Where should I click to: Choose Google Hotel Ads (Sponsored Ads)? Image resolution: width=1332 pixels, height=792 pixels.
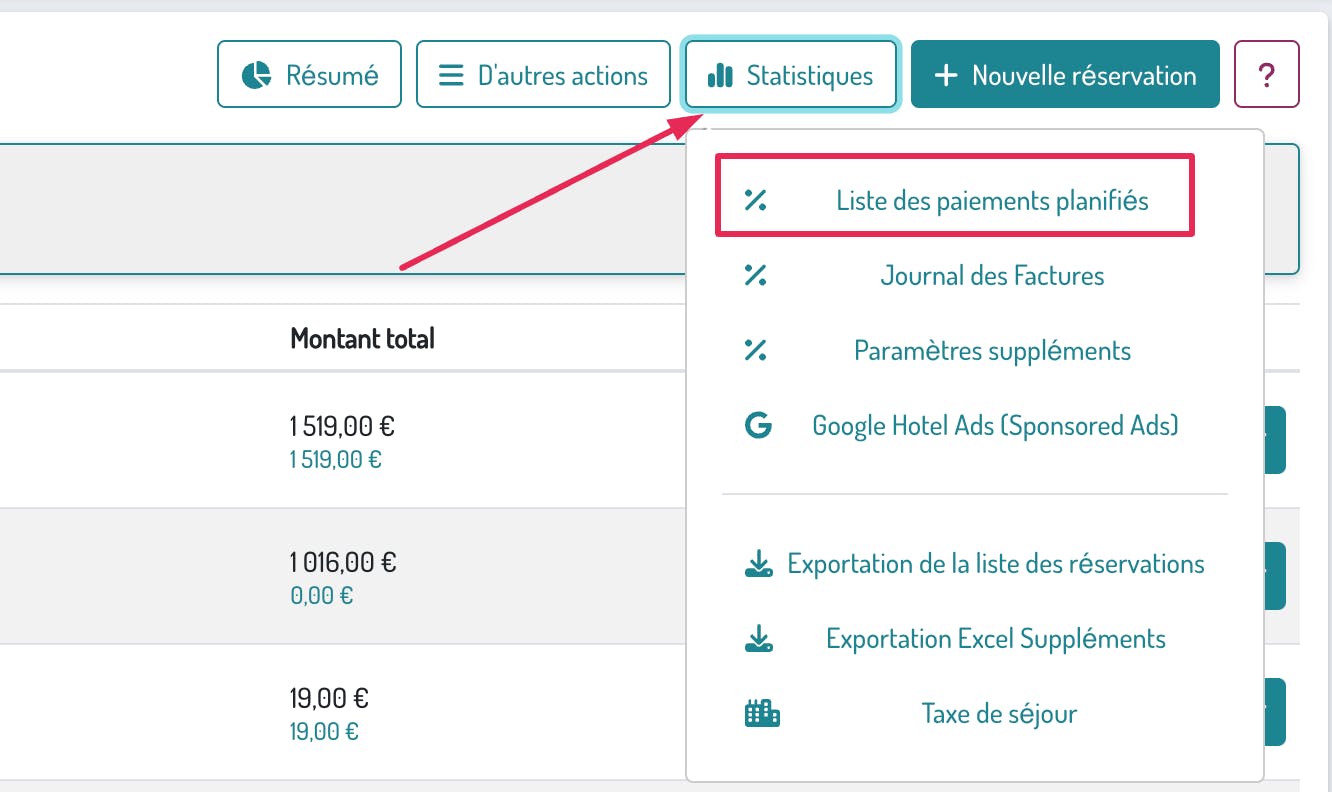995,426
